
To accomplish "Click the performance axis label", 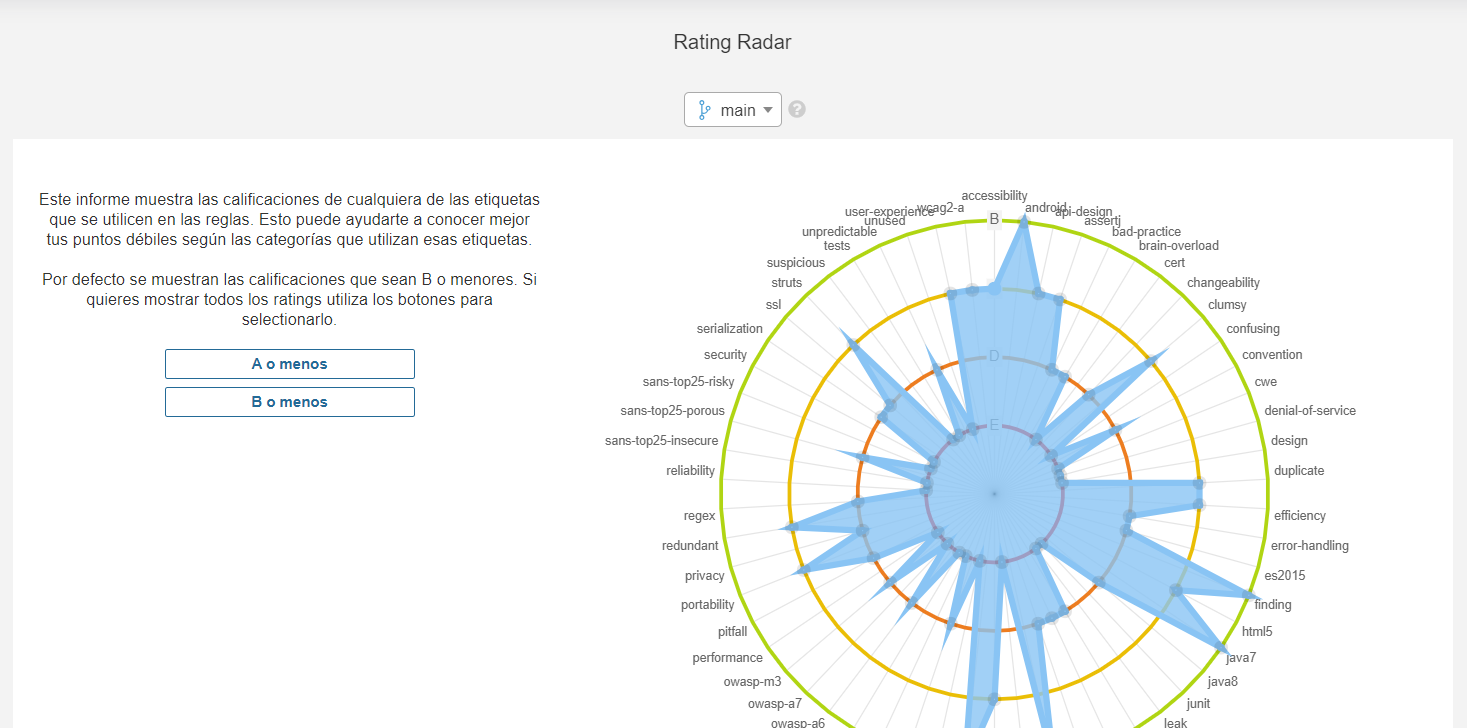I will coord(728,658).
